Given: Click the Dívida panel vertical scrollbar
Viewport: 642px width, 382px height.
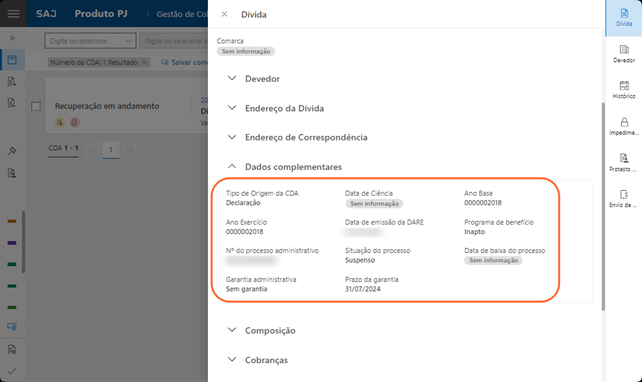Looking at the screenshot, I should 603,207.
